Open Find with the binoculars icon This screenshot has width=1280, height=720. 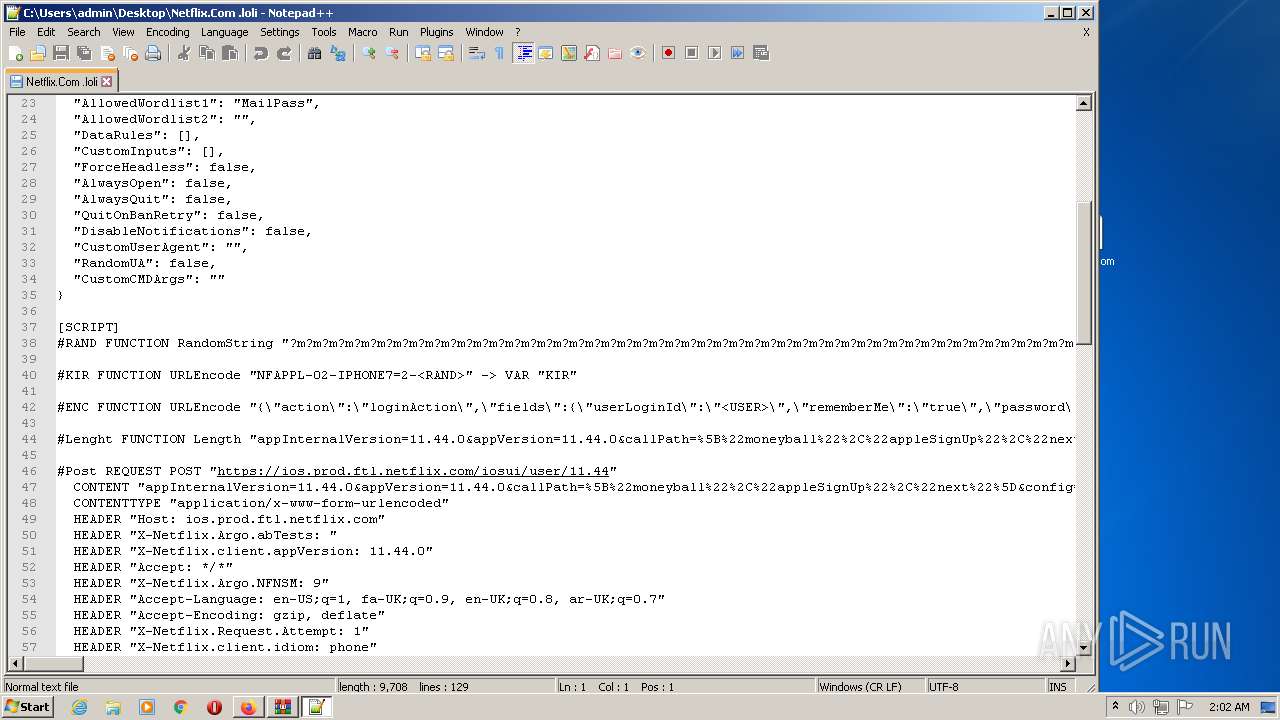coord(314,53)
